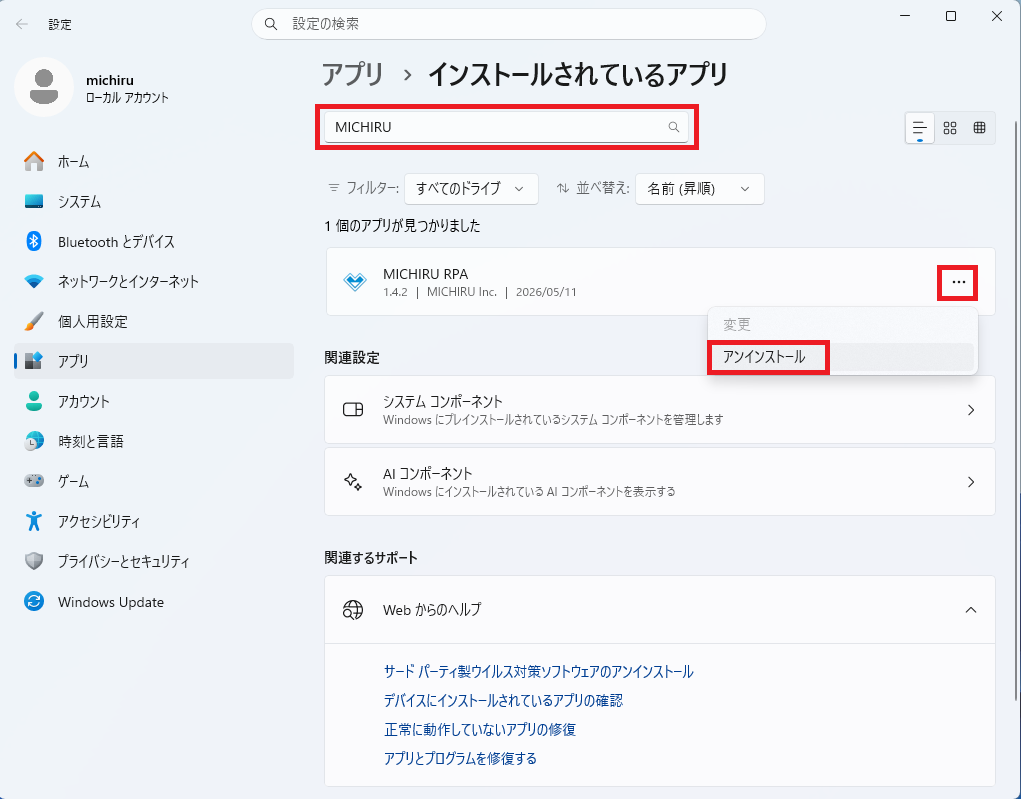Open the 名前 (昇順) sort dropdown

coord(699,189)
